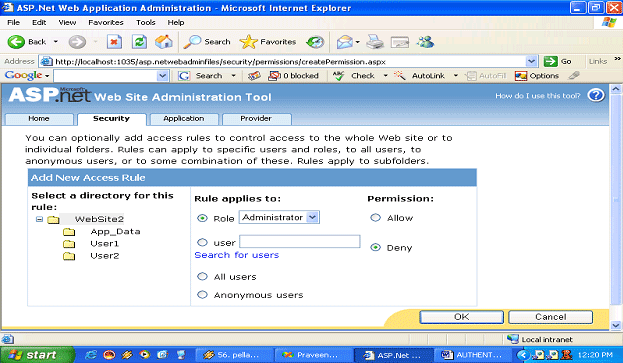Click the Mail envelope icon
Screen dimensions: 623x363
(344, 42)
